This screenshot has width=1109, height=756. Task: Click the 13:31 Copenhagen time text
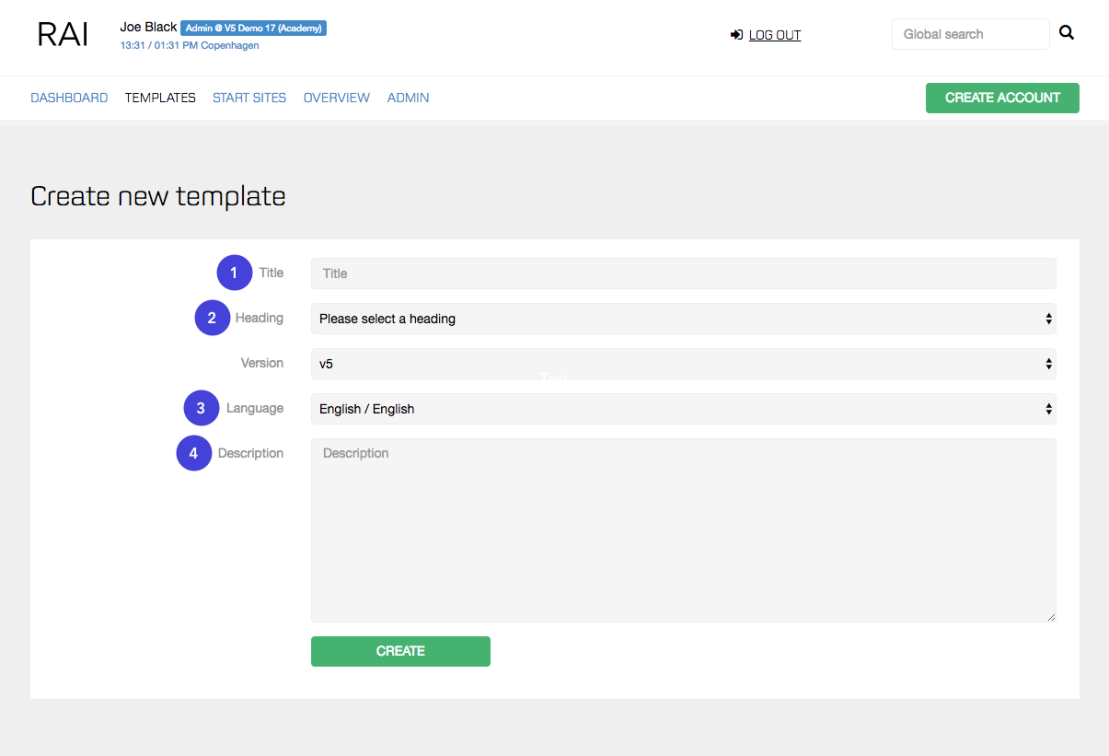(x=190, y=45)
